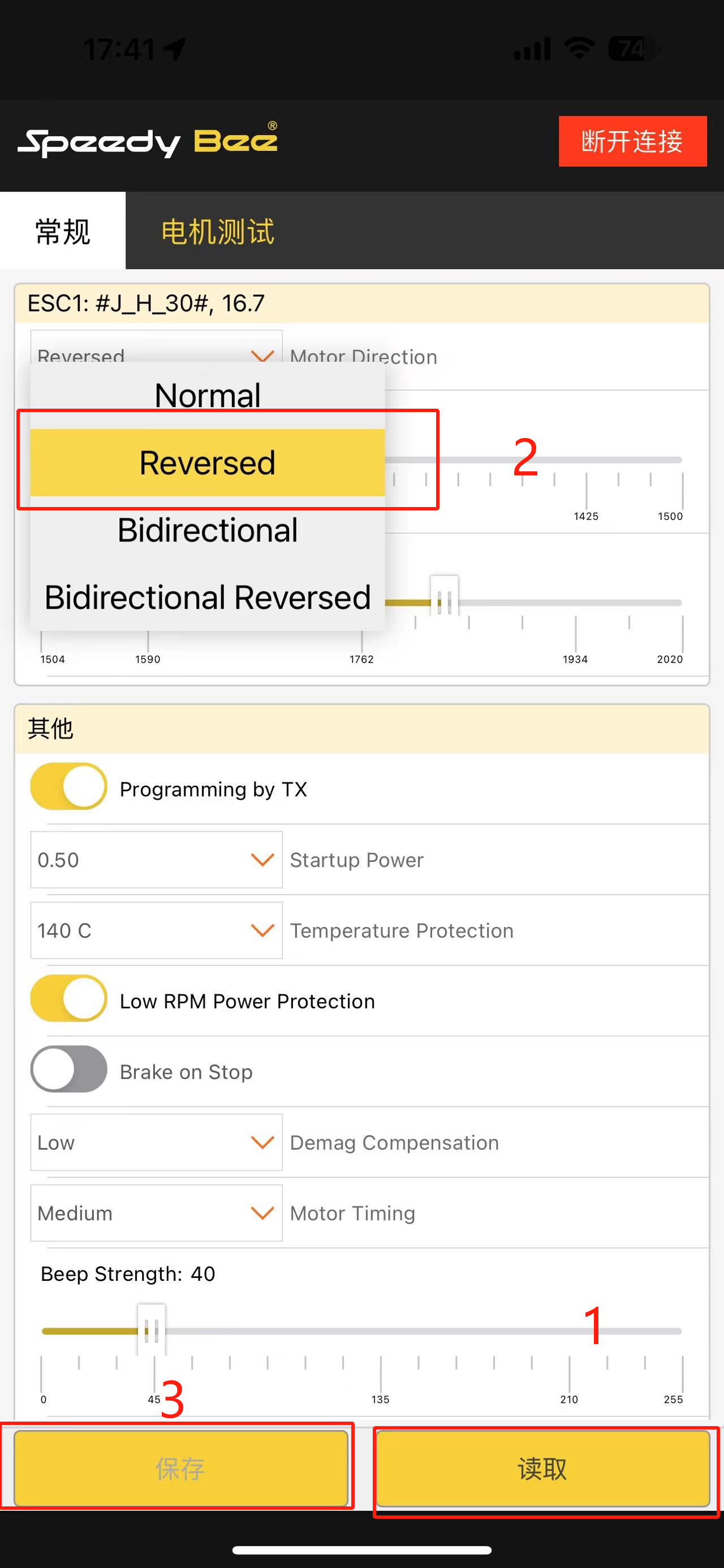Tap the SpeedyBee logo
Image resolution: width=724 pixels, height=1568 pixels.
[148, 141]
